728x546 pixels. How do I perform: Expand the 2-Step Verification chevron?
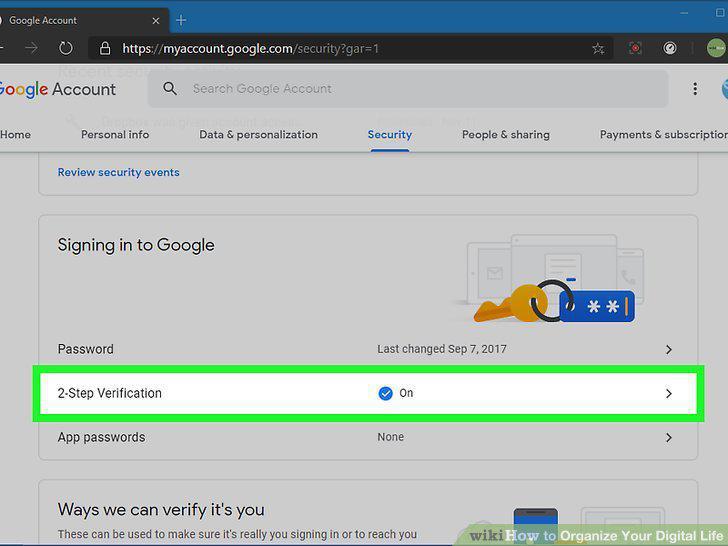(x=669, y=394)
